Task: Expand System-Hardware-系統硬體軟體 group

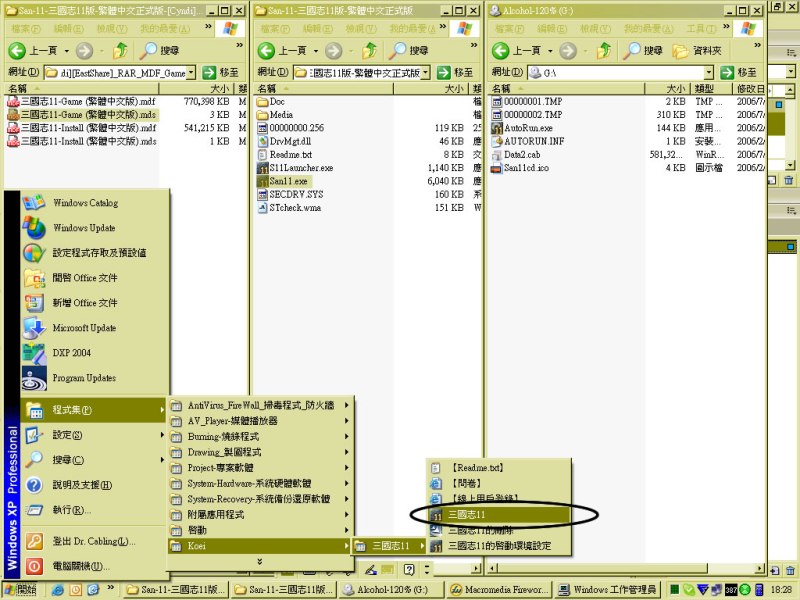Action: [260, 483]
